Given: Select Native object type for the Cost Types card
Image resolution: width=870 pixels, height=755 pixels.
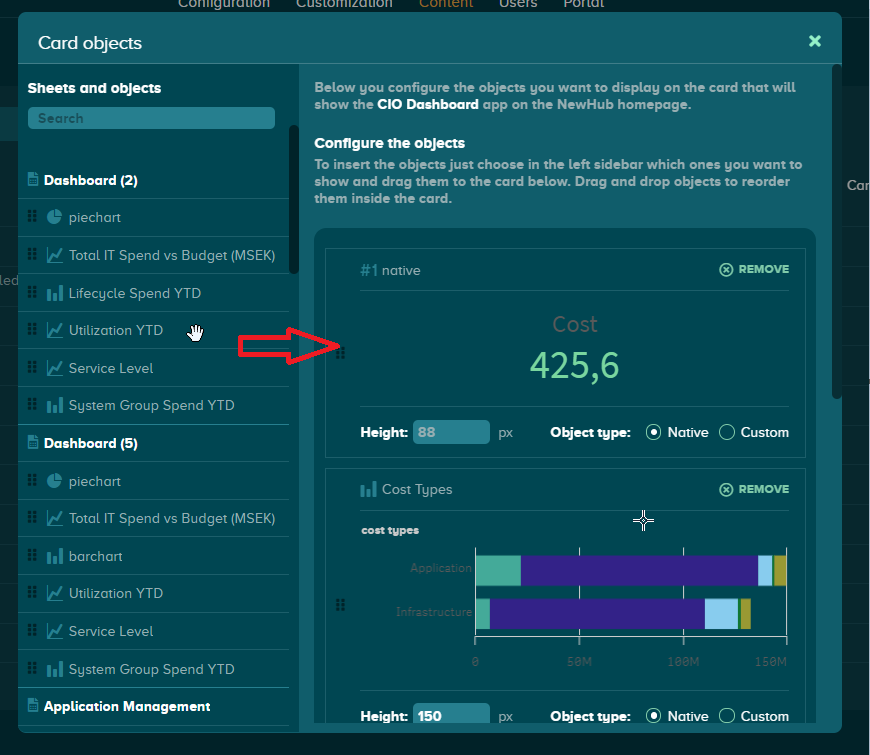Looking at the screenshot, I should point(654,716).
